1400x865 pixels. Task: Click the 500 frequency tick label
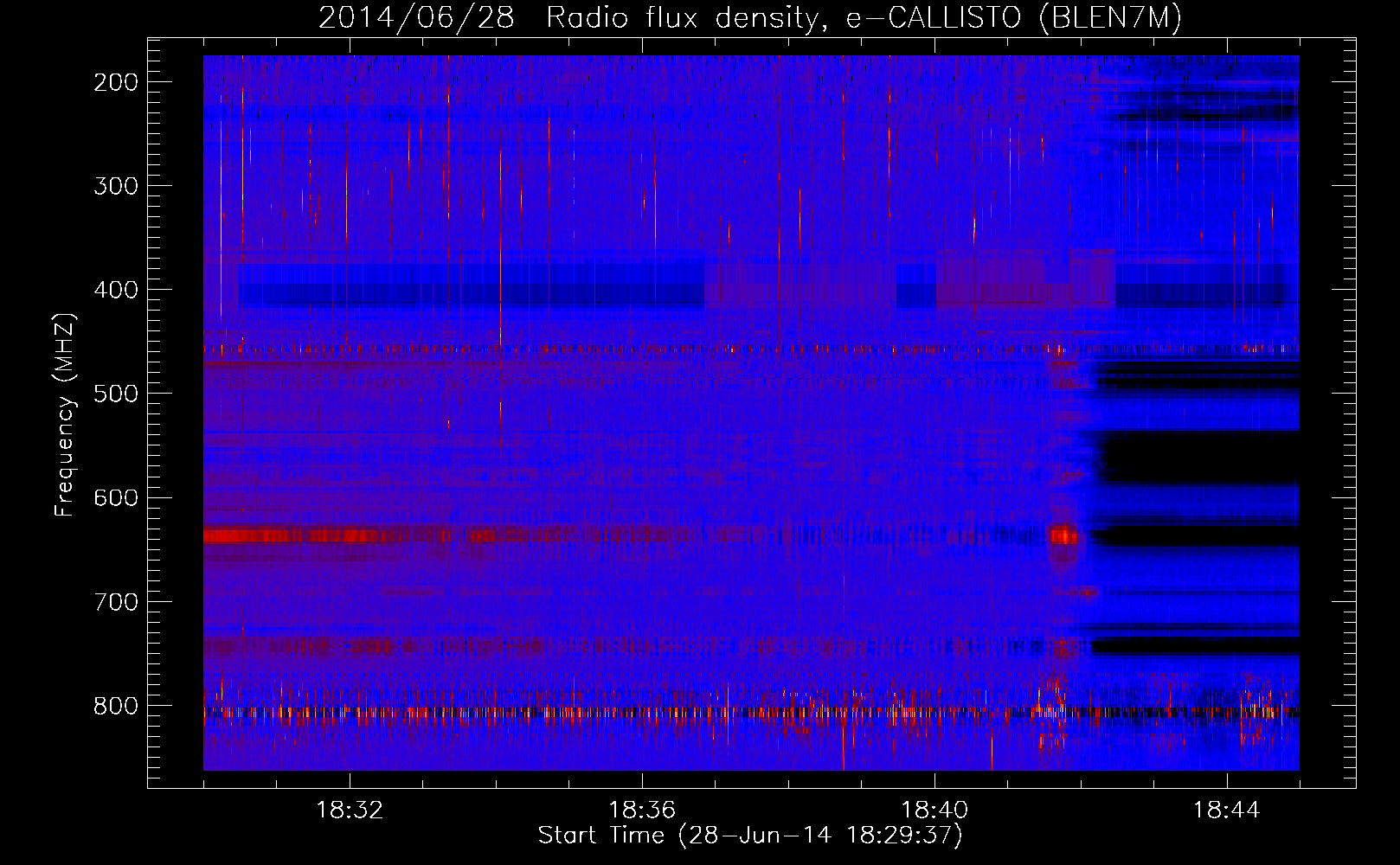point(115,394)
